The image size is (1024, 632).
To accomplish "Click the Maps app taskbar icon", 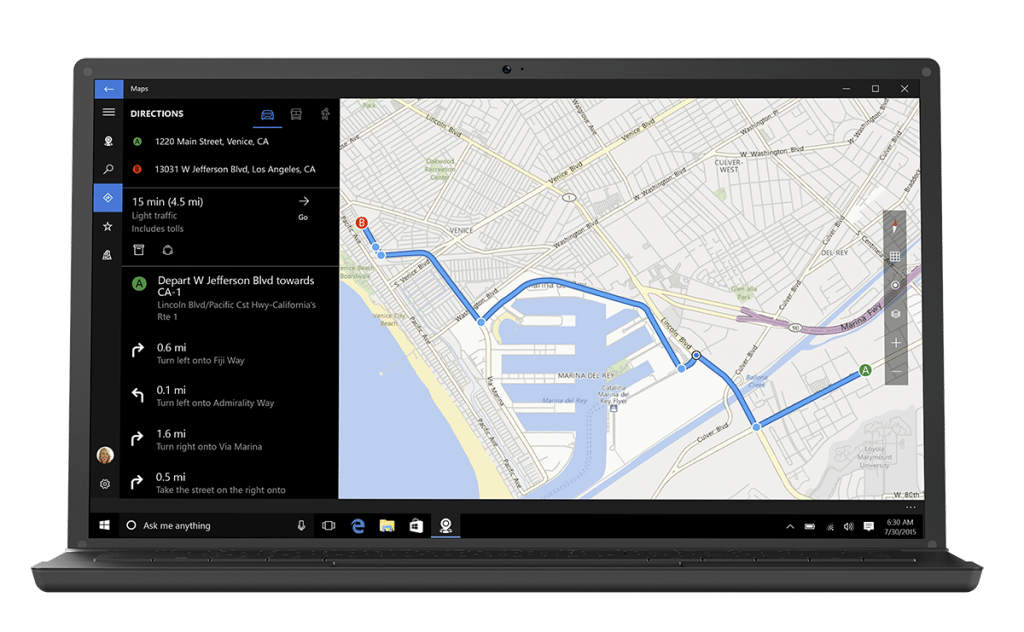I will (x=446, y=526).
